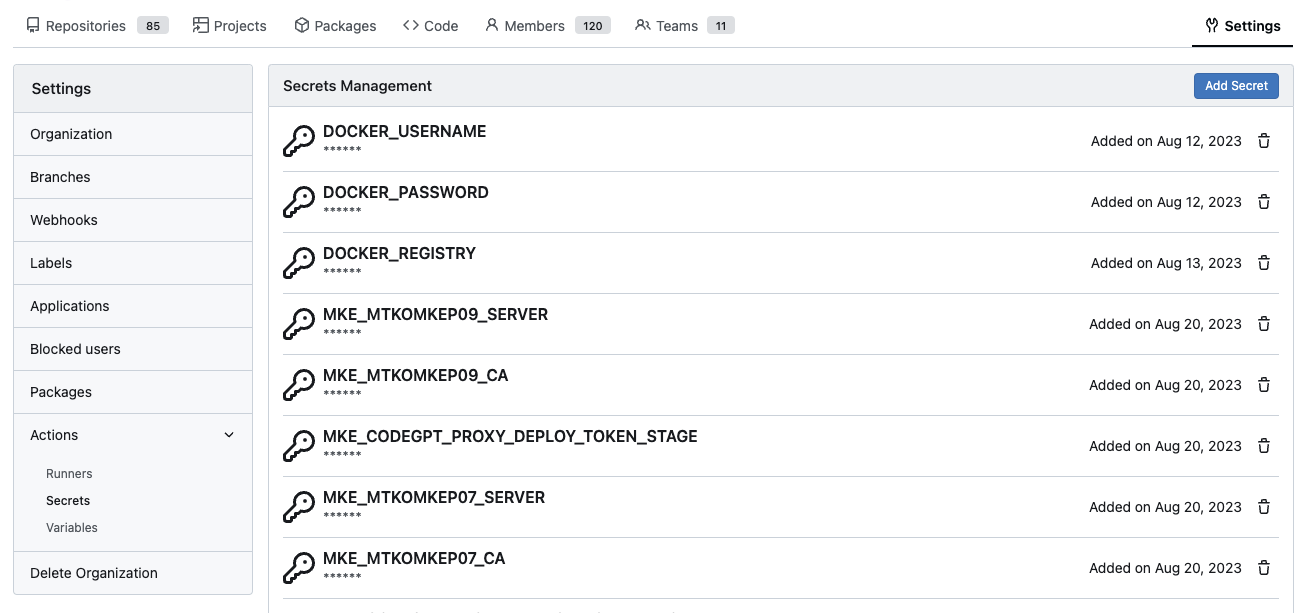This screenshot has height=613, width=1316.
Task: Click trash icon beside MKE_MTKOMKEP09_SERVER
Action: click(x=1264, y=324)
